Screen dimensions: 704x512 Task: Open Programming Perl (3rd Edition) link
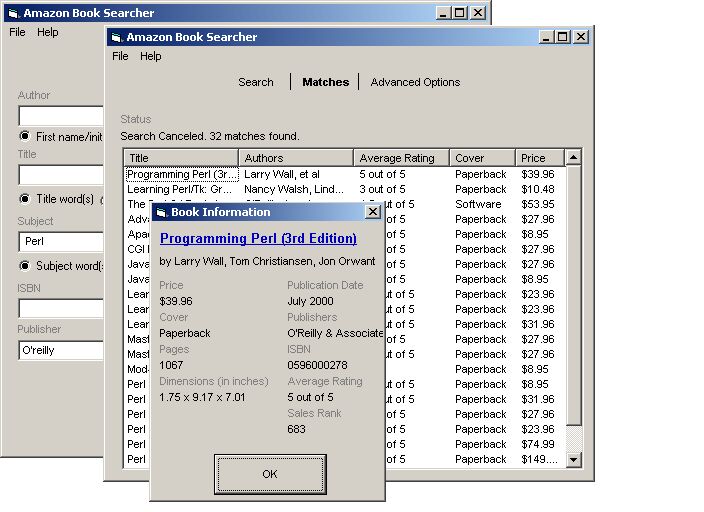click(258, 238)
